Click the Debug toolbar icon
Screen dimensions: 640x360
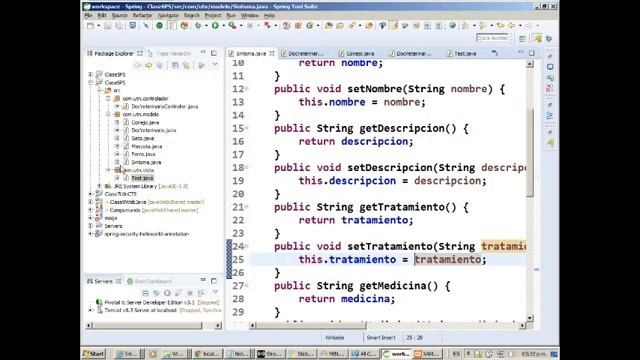click(x=198, y=26)
